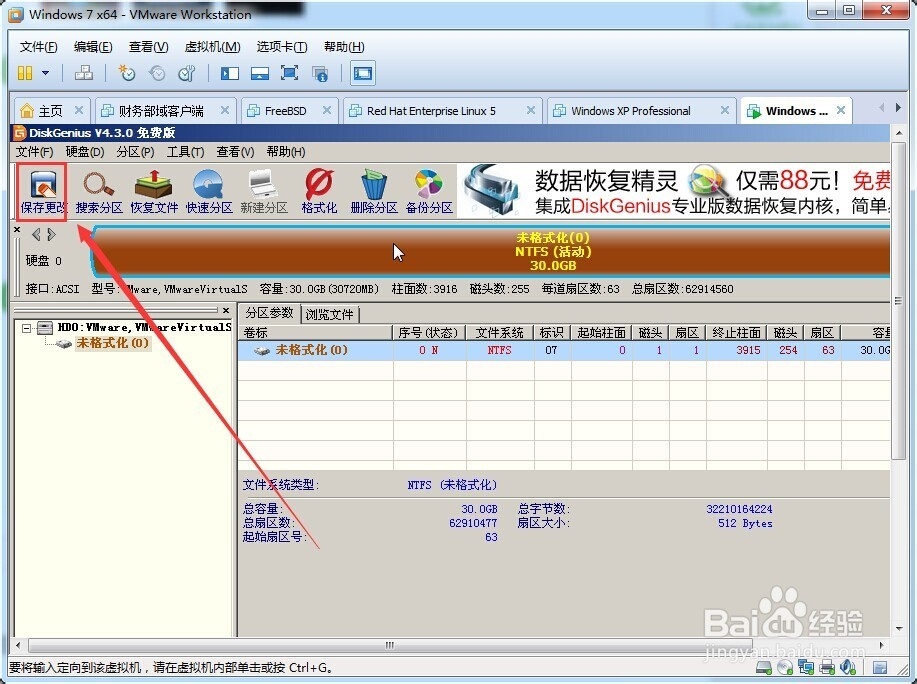Click the Format (格式化) icon
Screen dimensions: 917x684
coord(319,192)
